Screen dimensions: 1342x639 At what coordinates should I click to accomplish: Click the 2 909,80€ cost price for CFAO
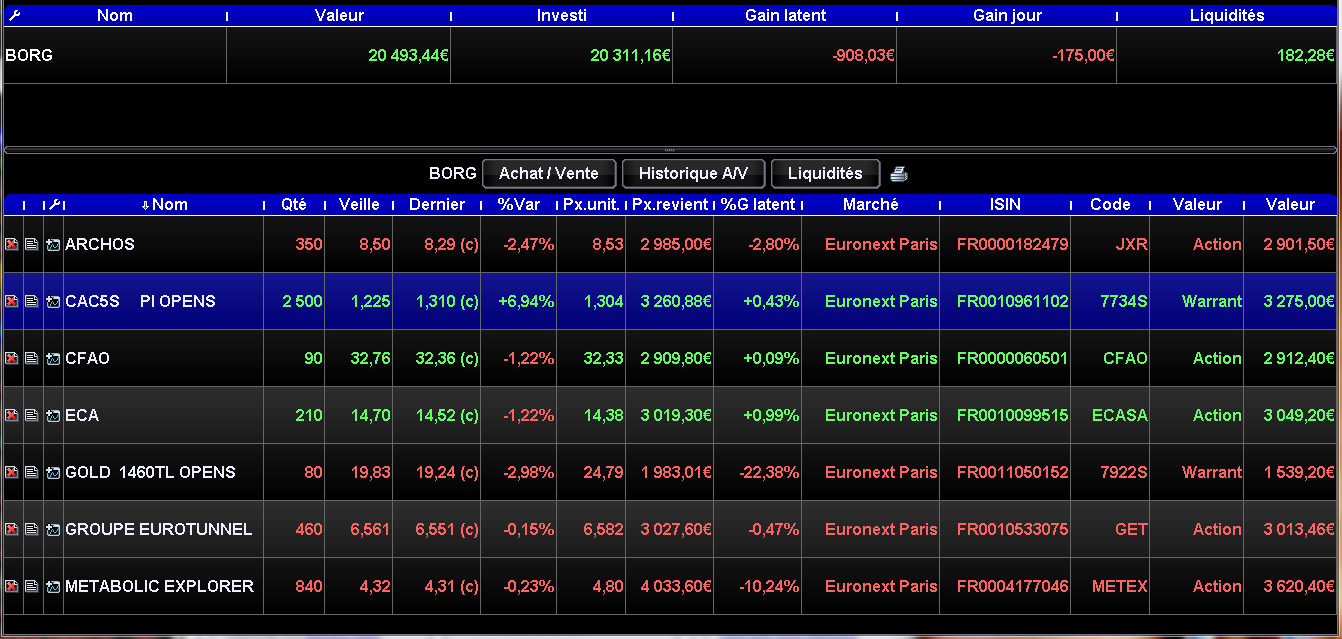click(x=675, y=358)
